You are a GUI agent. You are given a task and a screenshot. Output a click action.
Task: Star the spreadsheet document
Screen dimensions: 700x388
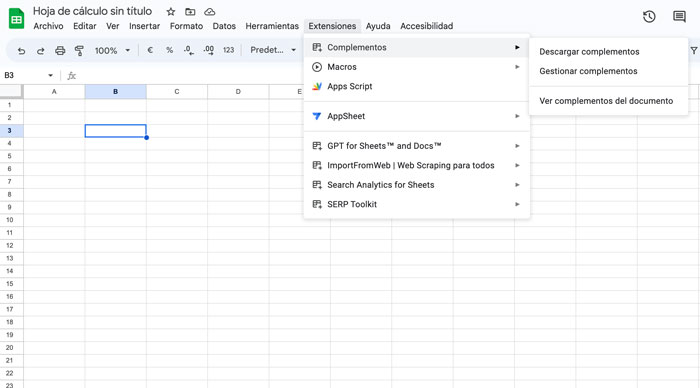[171, 12]
